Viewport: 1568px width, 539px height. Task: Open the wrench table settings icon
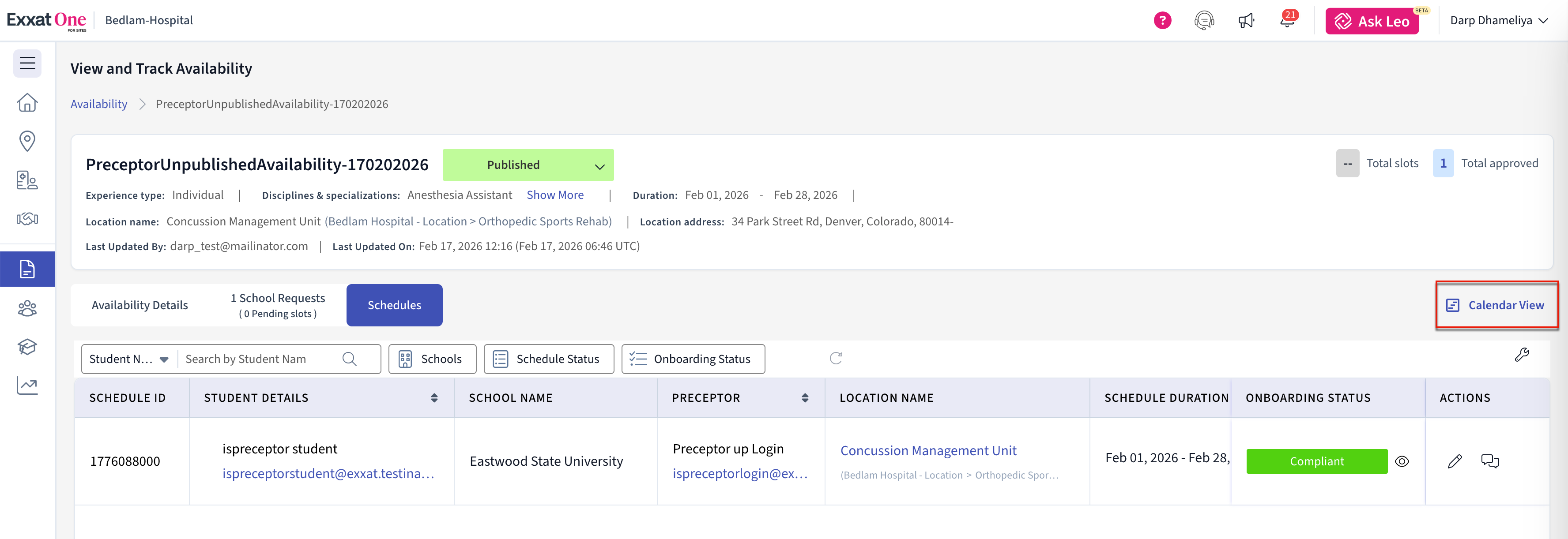point(1522,355)
